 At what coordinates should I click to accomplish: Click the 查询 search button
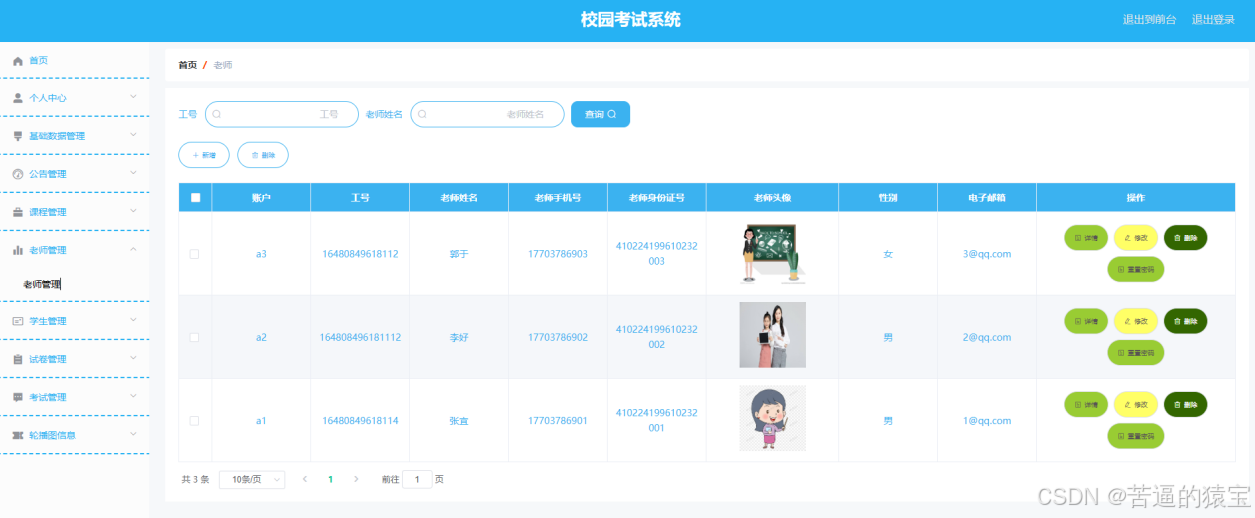pos(600,114)
